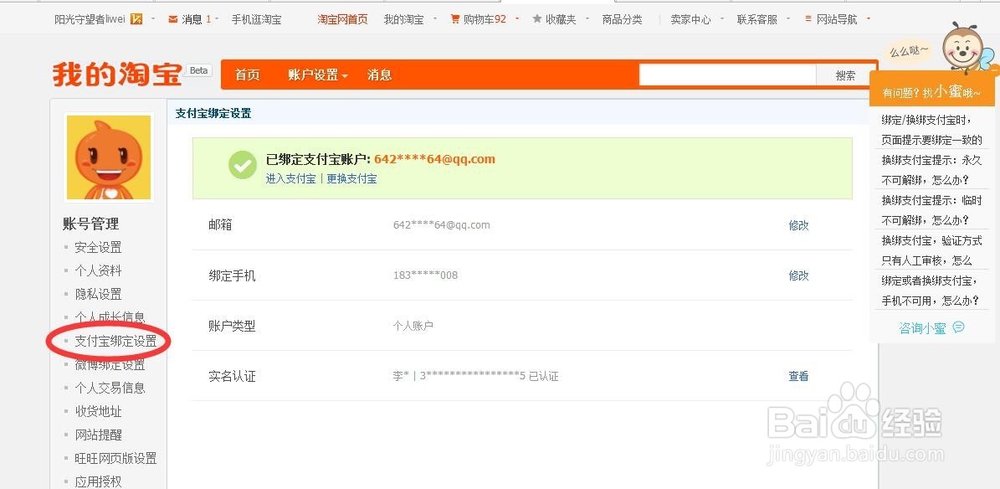Go to 淘宝网首页
This screenshot has height=489, width=1000.
[x=342, y=19]
